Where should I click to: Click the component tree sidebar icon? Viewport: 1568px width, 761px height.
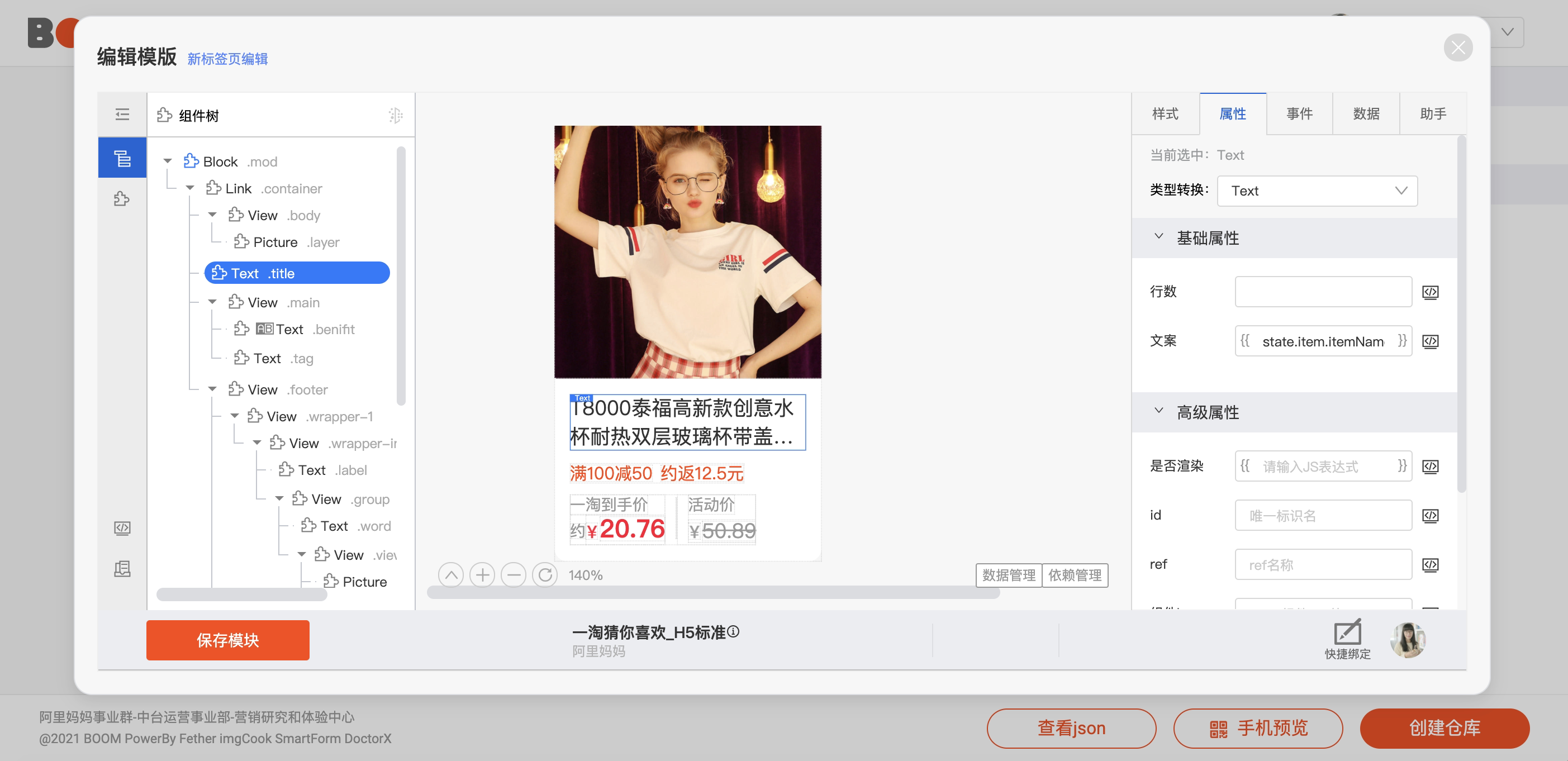[122, 158]
